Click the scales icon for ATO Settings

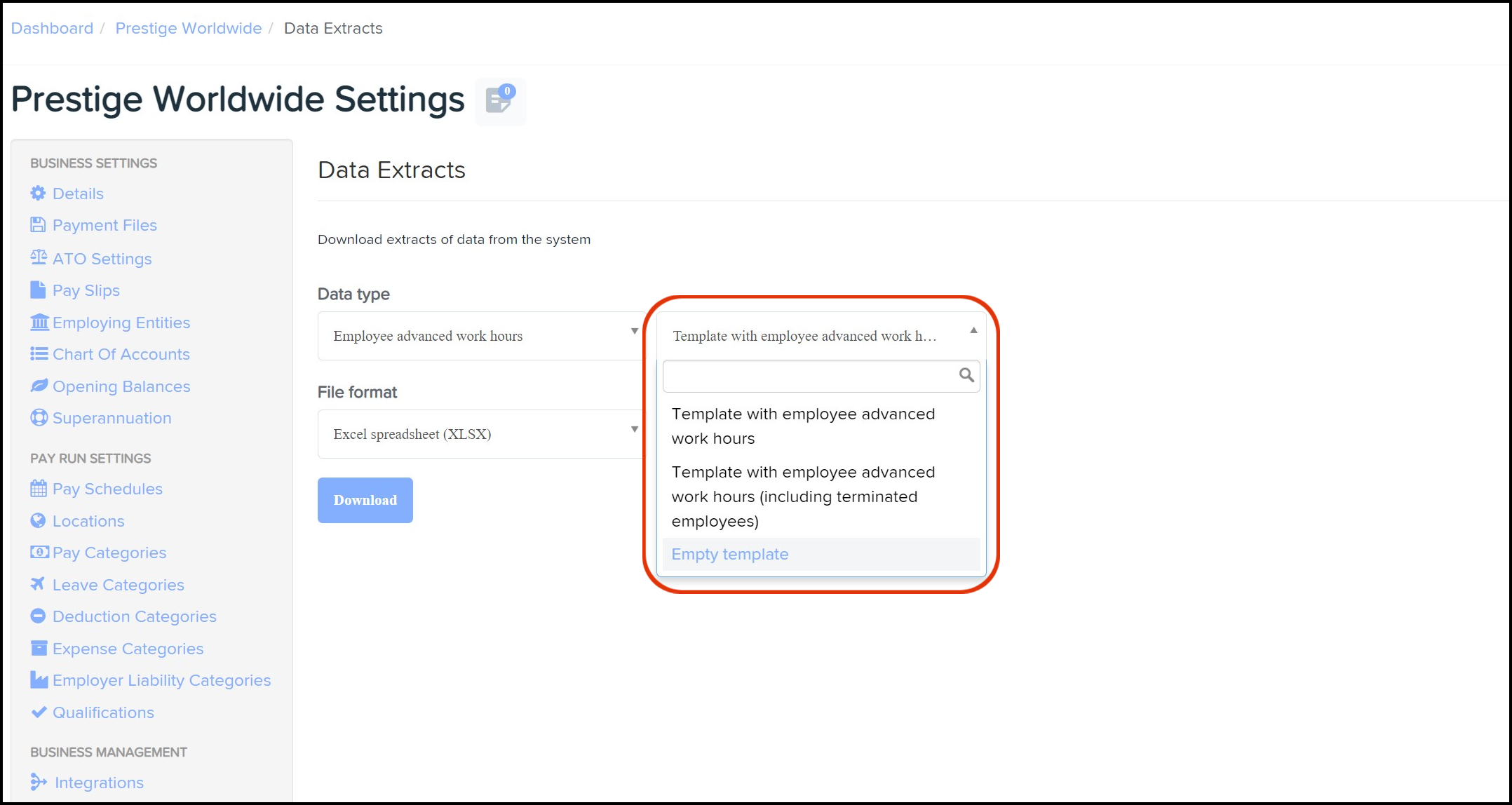39,258
